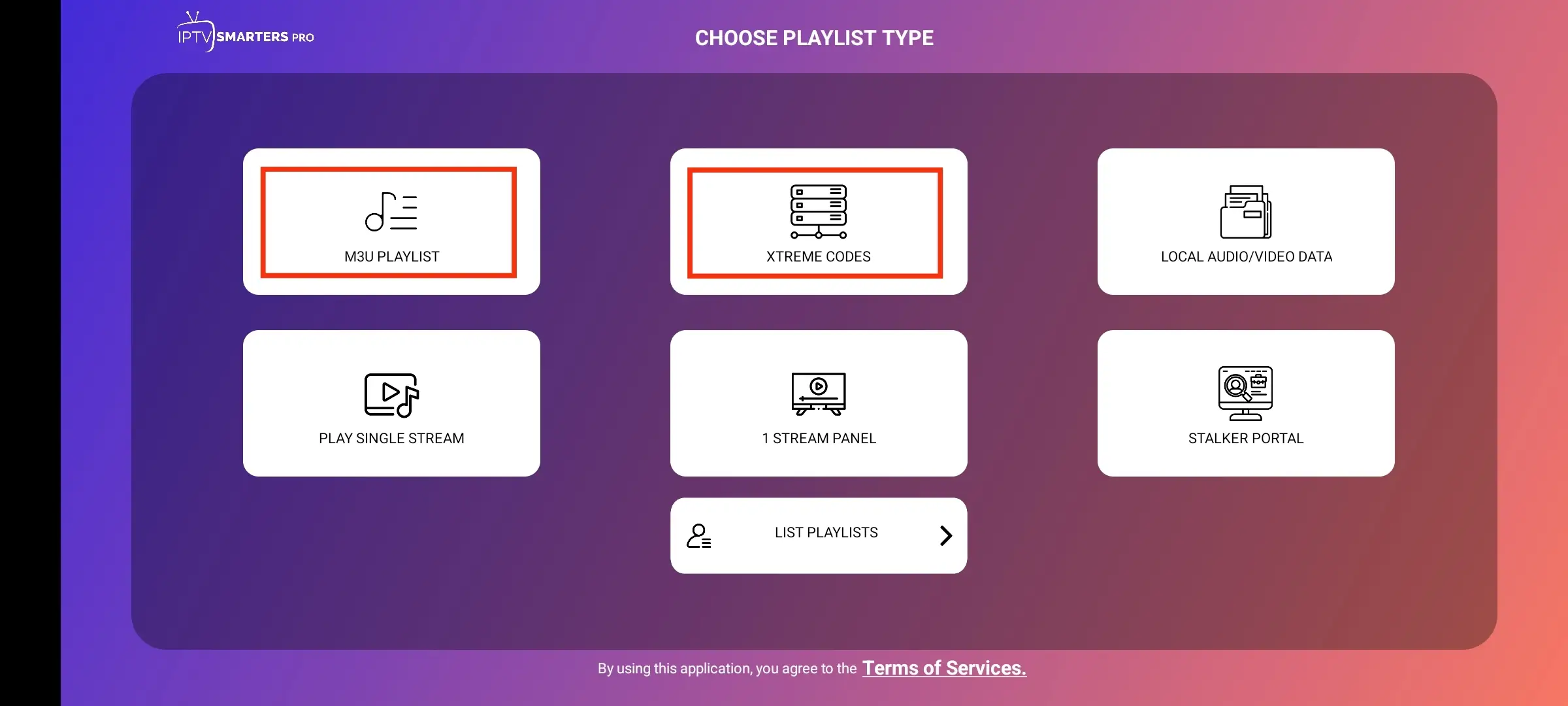The width and height of the screenshot is (1568, 706).
Task: Click the M3U Playlist text label
Action: pos(390,257)
